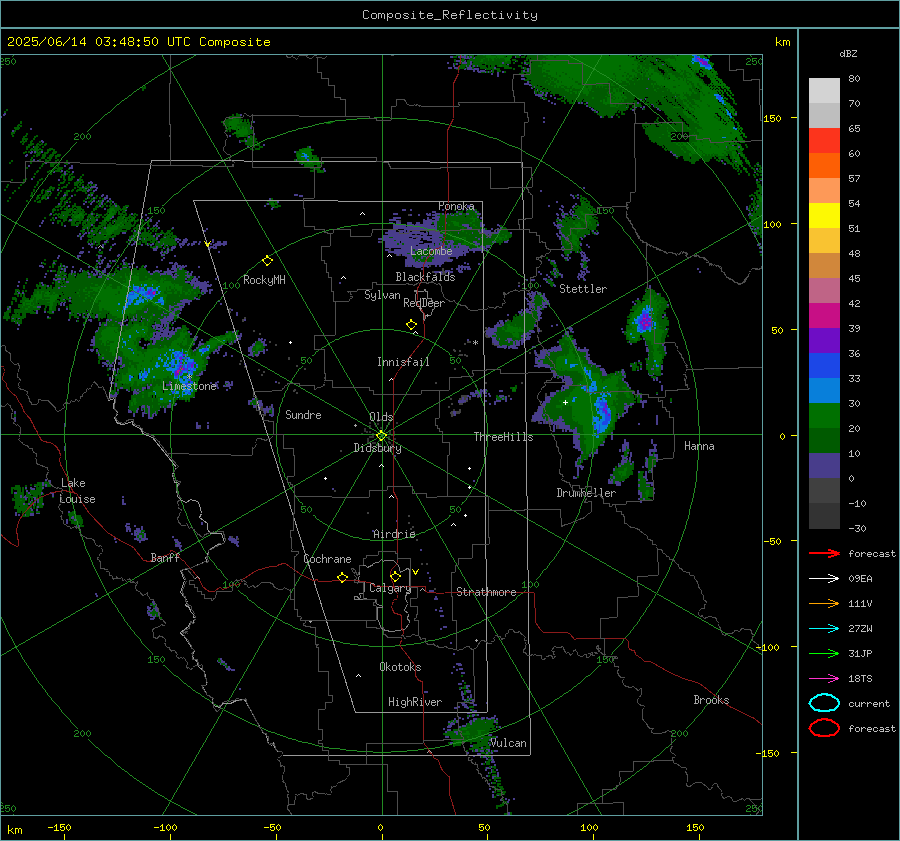The width and height of the screenshot is (900, 841).
Task: Click the Limestone label
Action: [x=189, y=386]
